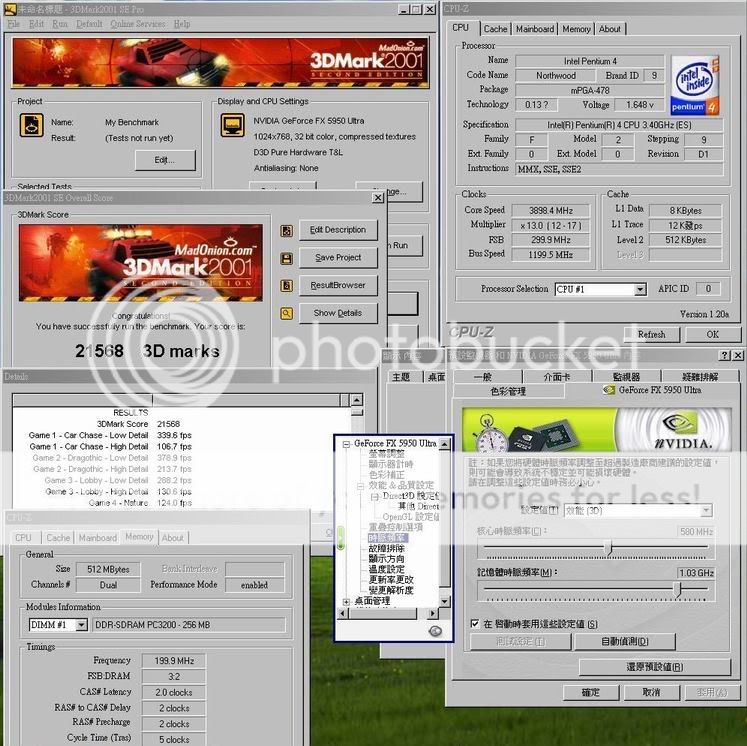Viewport: 747px width, 746px height.
Task: Click Refresh in CPU-Z
Action: (x=651, y=334)
